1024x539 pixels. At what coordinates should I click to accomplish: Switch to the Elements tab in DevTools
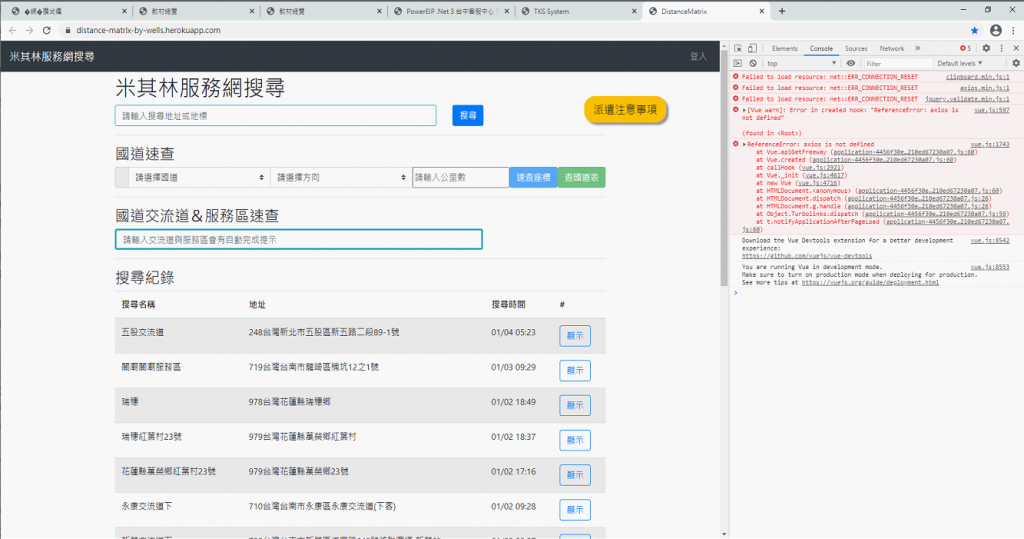(x=784, y=48)
